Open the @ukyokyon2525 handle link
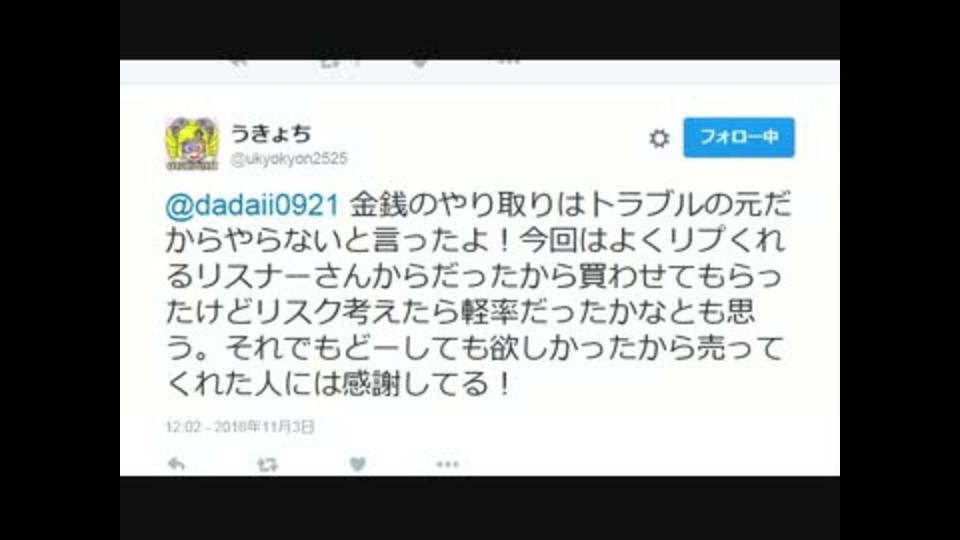Screen dimensions: 960x540 [289, 159]
